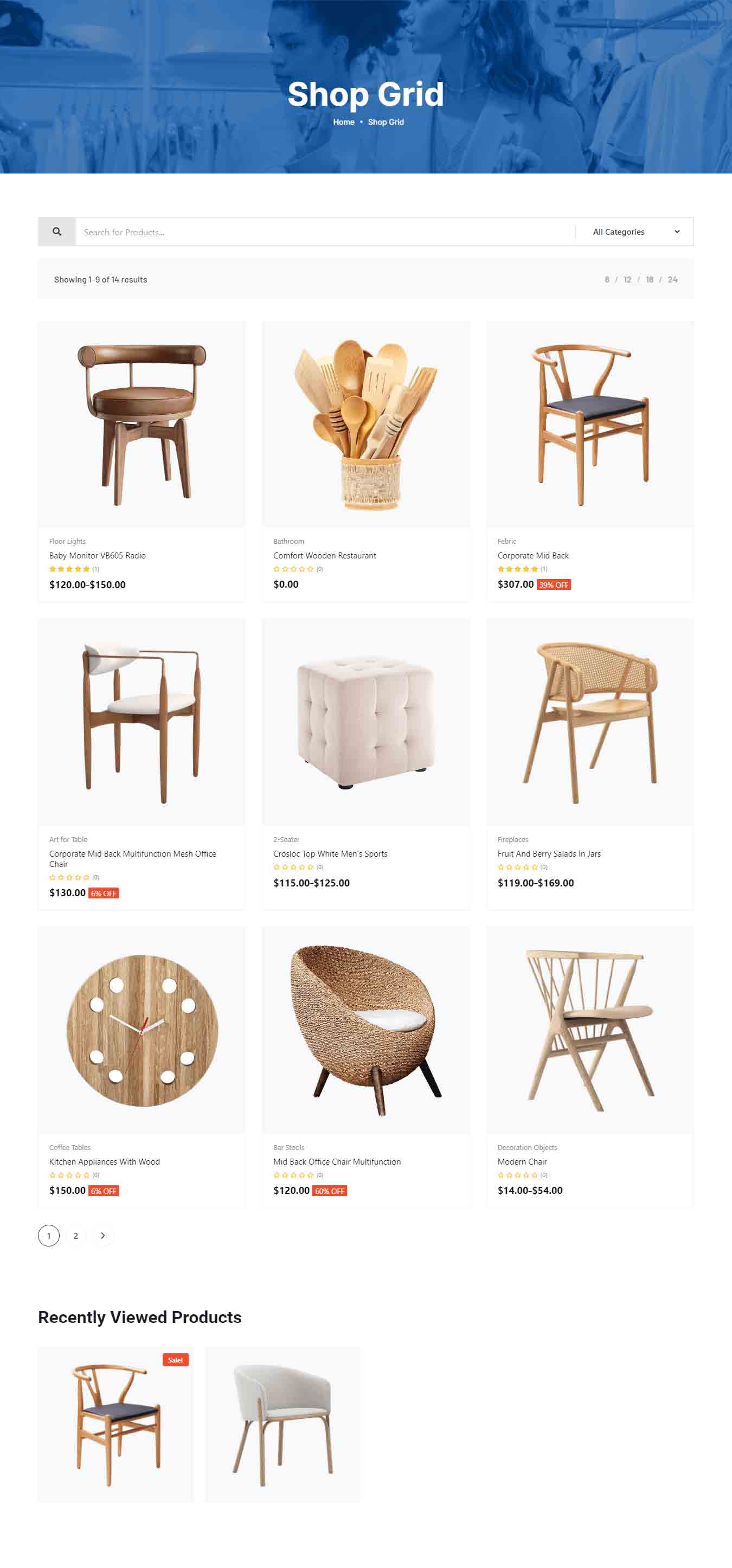
Task: Click the Bar Stools category label
Action: [288, 1147]
